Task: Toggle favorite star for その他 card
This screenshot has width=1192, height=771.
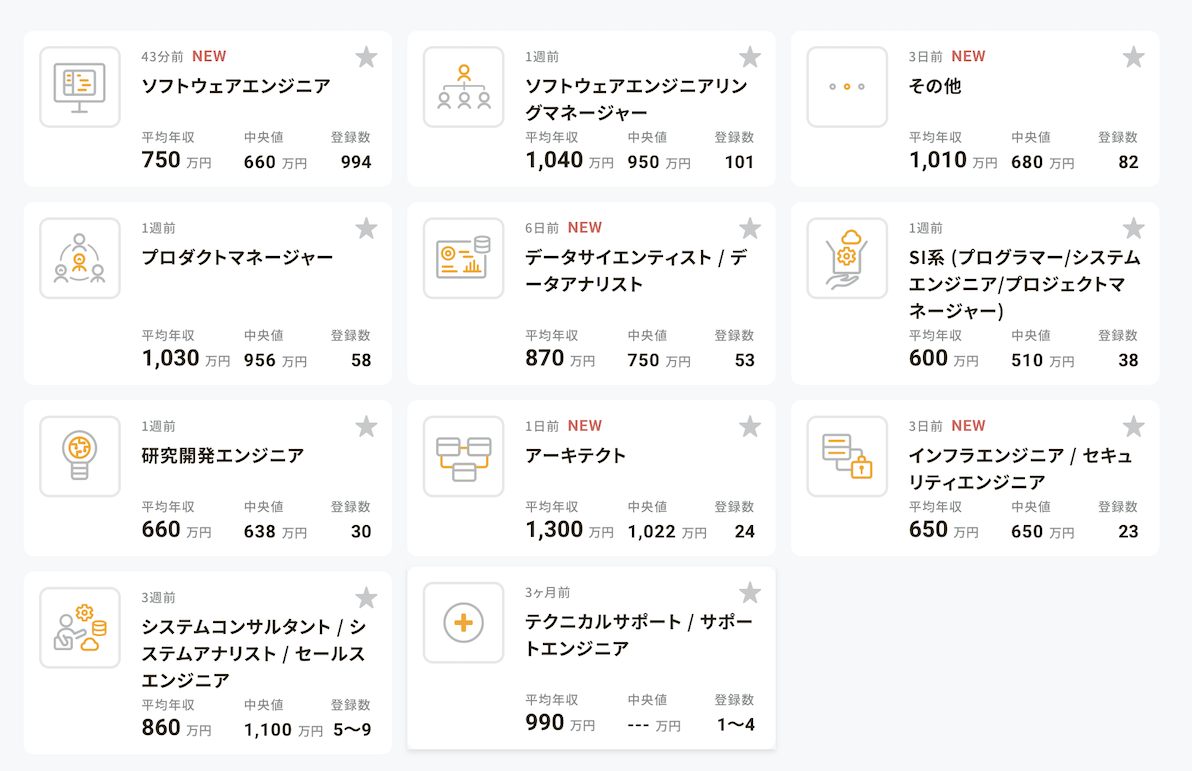Action: [1133, 57]
